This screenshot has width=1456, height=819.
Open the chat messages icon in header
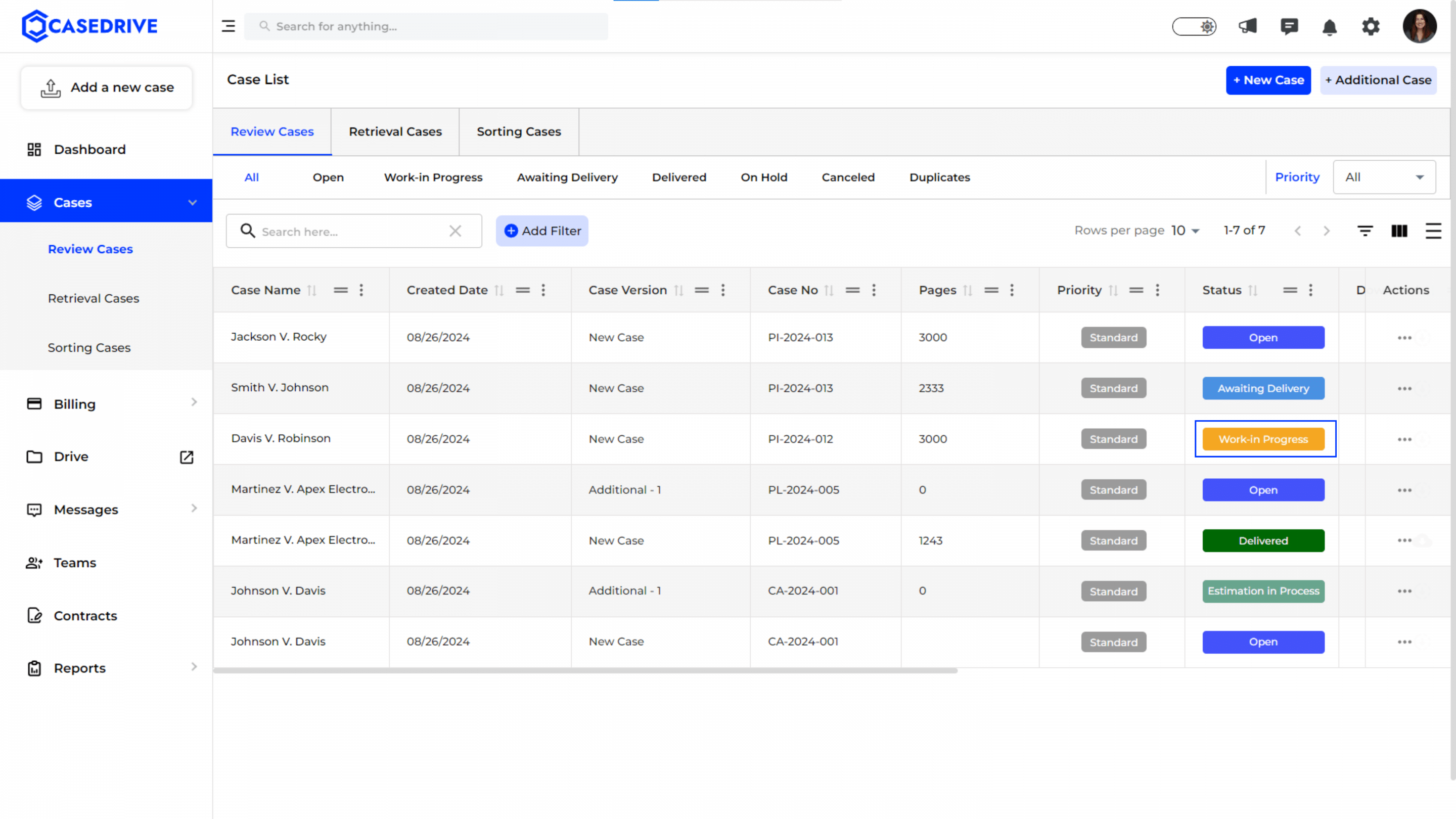click(x=1289, y=26)
